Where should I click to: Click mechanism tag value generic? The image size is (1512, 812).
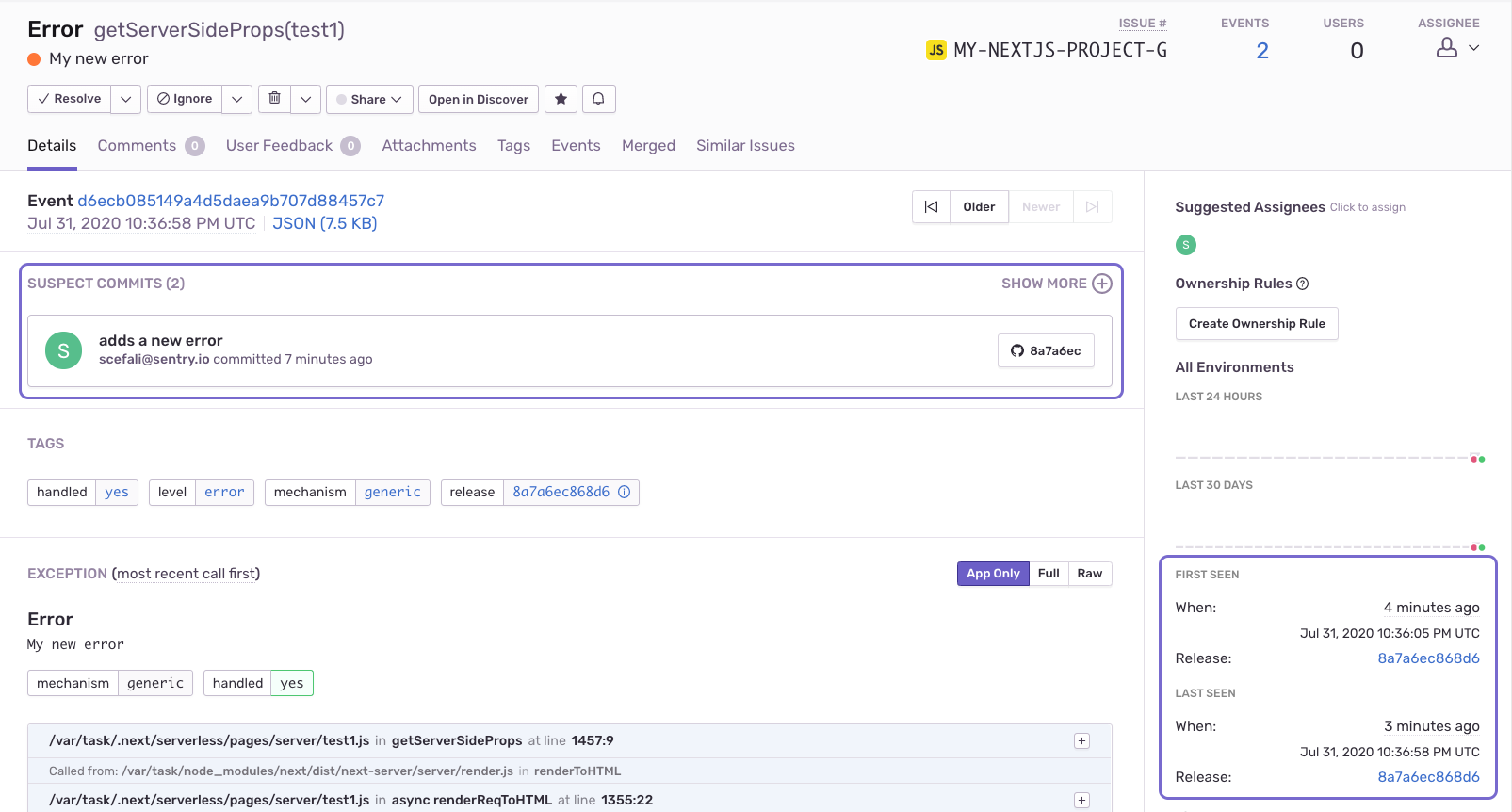393,493
